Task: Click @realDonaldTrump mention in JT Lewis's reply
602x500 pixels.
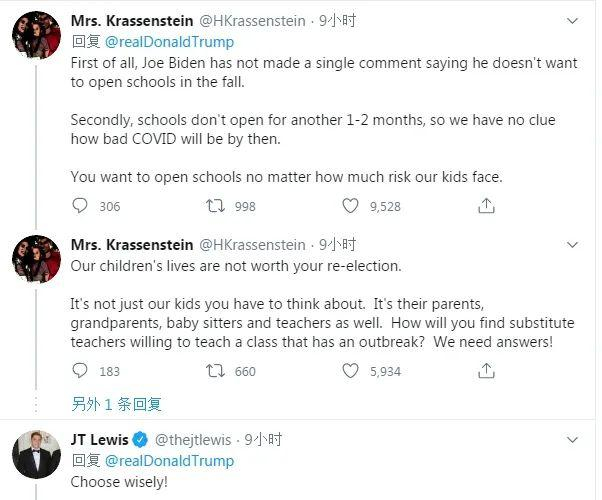Action: 169,461
